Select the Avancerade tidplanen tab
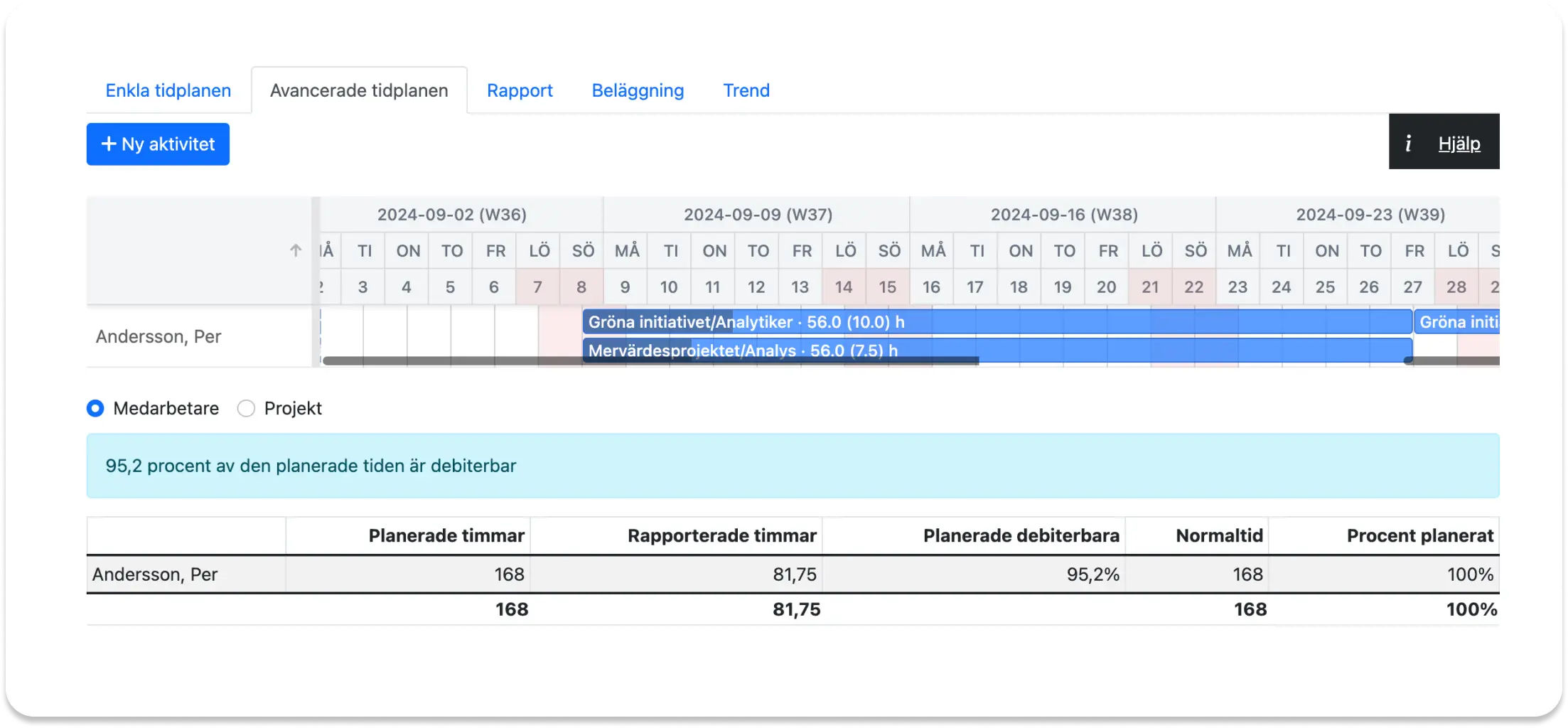 point(359,90)
